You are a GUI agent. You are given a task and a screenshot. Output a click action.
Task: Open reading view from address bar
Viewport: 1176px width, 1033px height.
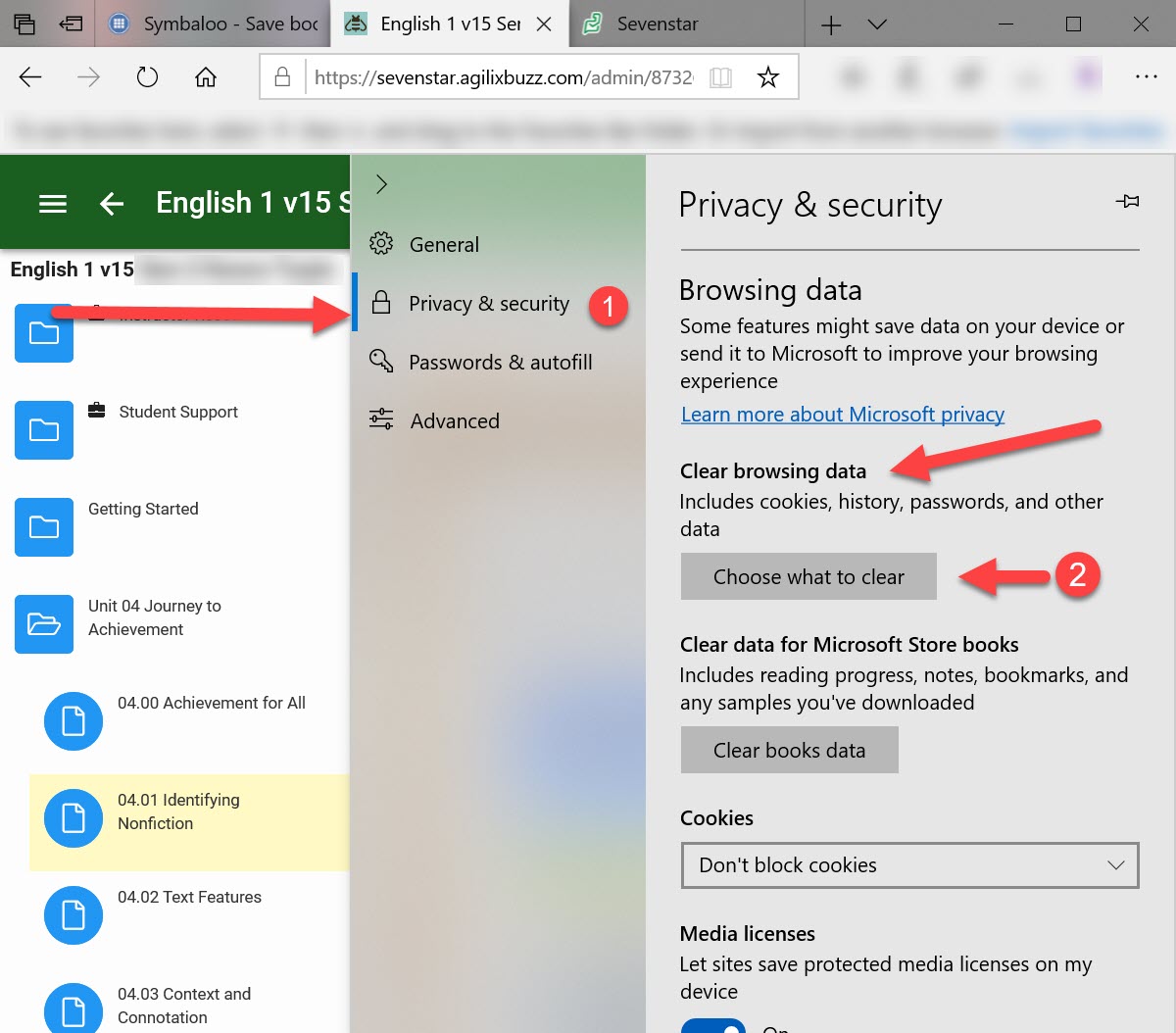tap(720, 77)
